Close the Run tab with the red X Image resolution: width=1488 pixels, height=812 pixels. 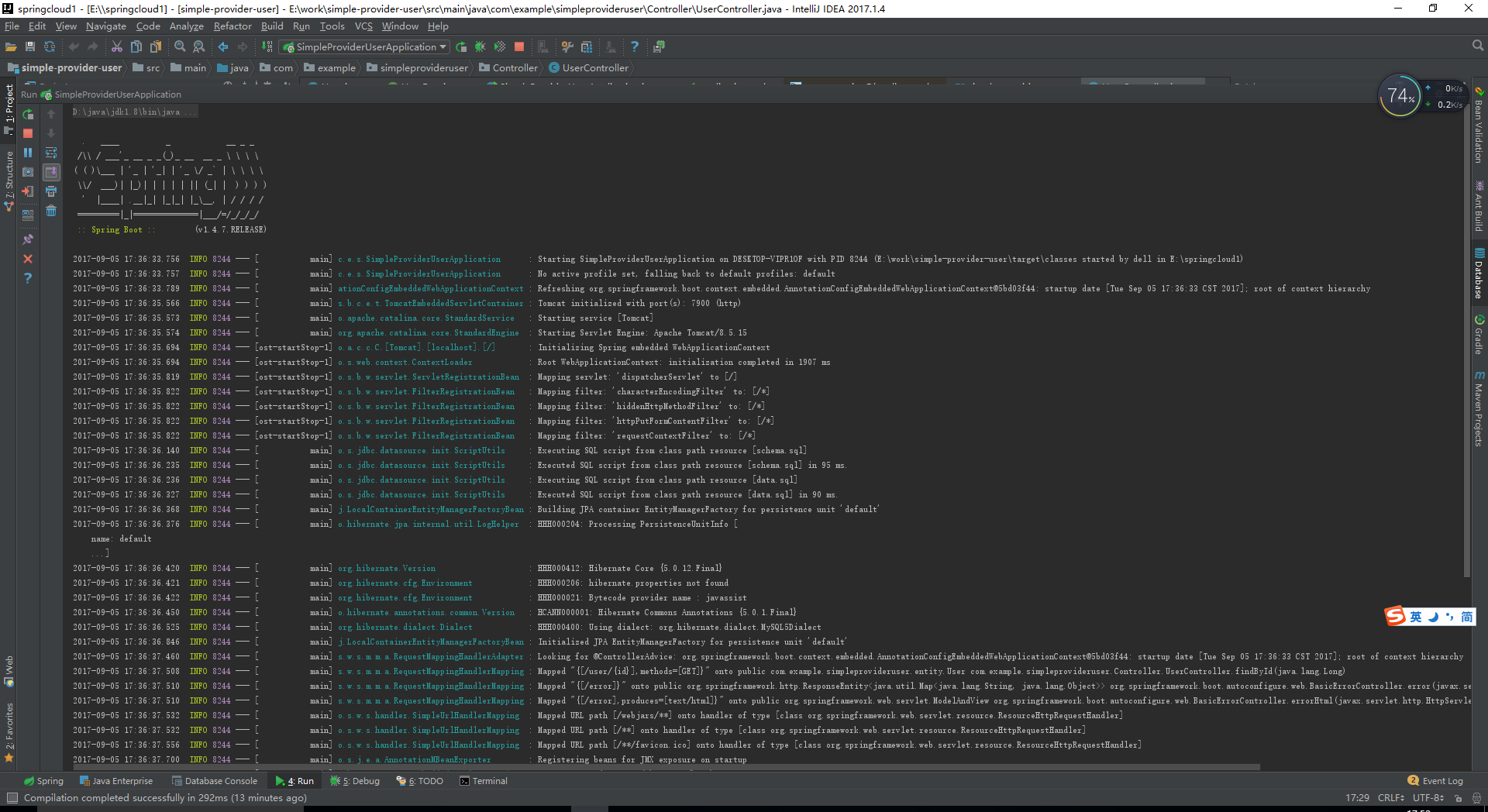coord(28,259)
